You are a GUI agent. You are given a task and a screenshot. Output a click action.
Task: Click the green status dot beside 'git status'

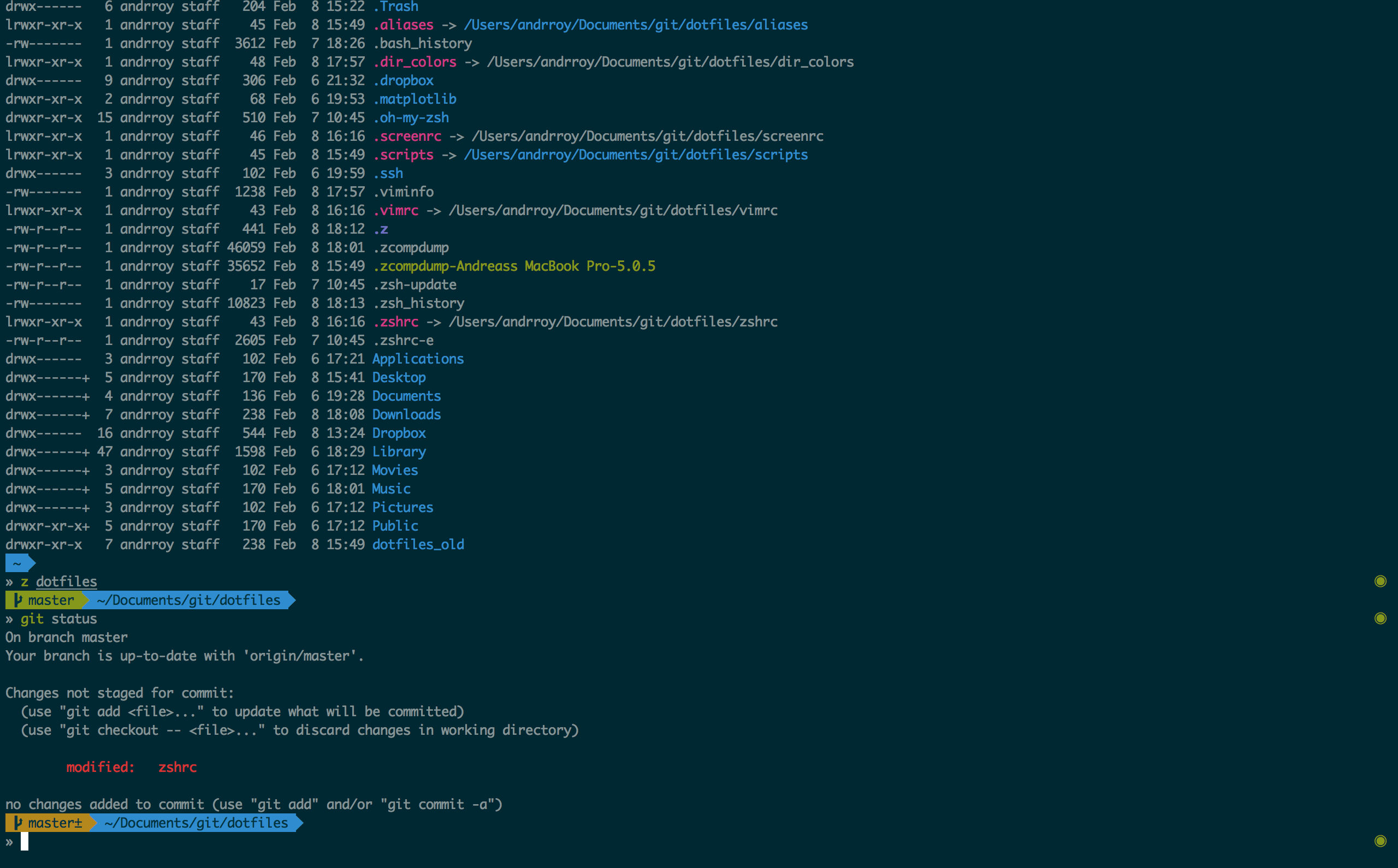[1380, 619]
